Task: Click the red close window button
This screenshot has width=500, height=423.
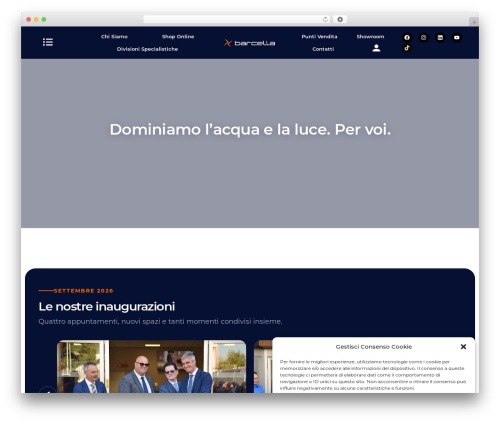Action: [x=29, y=19]
